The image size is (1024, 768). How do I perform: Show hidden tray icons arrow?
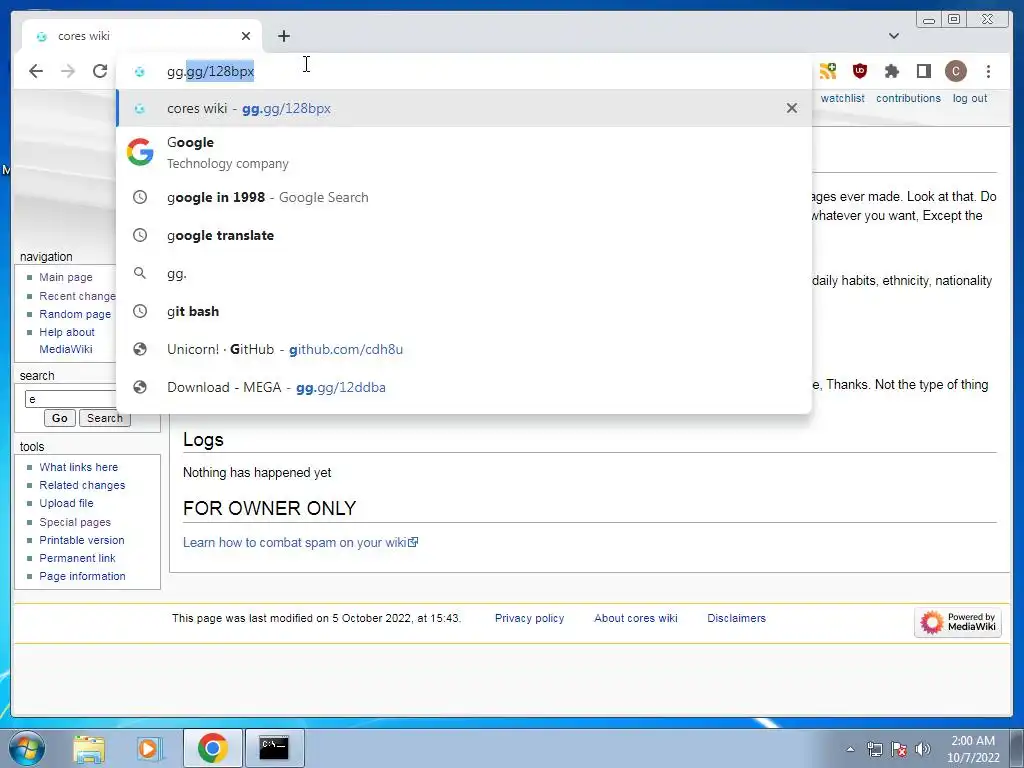pyautogui.click(x=850, y=749)
